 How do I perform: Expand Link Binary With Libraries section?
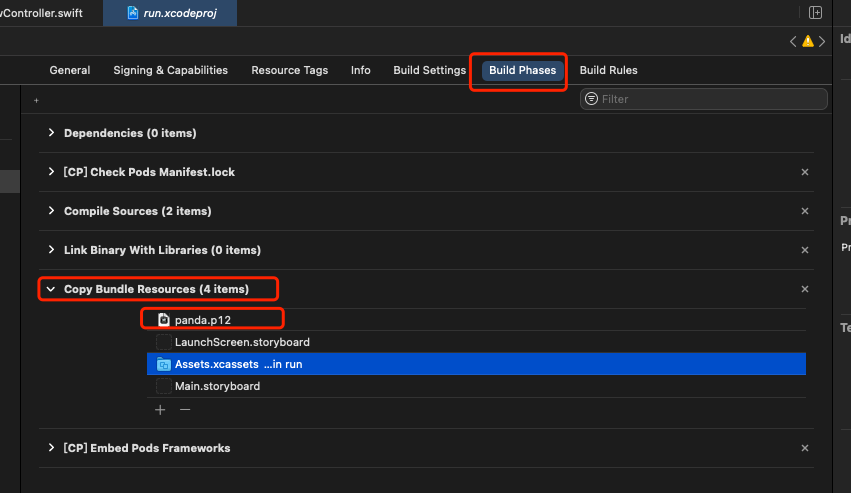coord(52,250)
